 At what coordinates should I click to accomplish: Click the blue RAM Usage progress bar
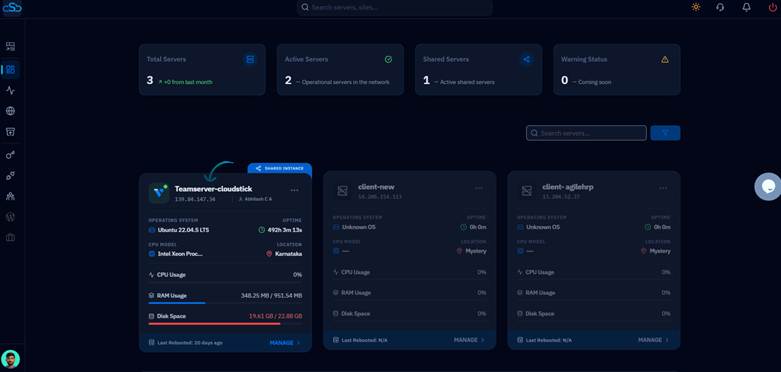pyautogui.click(x=177, y=303)
